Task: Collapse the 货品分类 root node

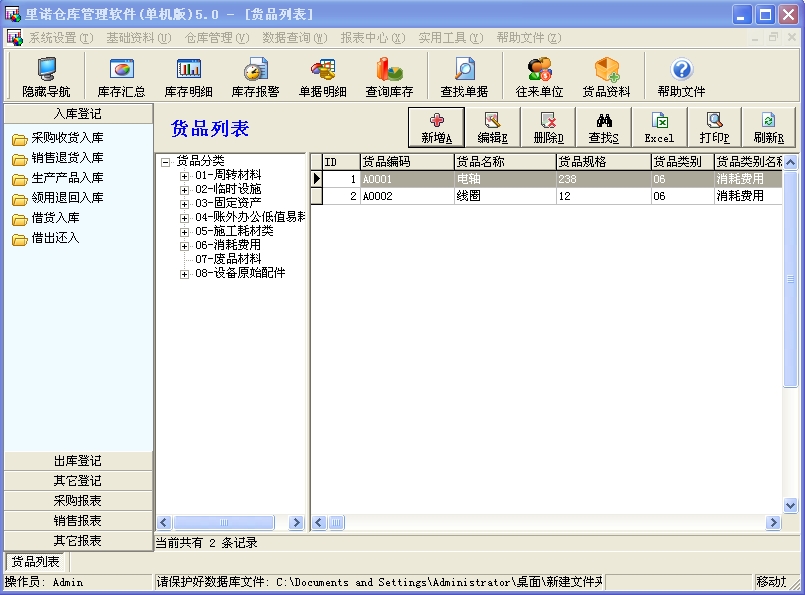Action: [x=165, y=162]
